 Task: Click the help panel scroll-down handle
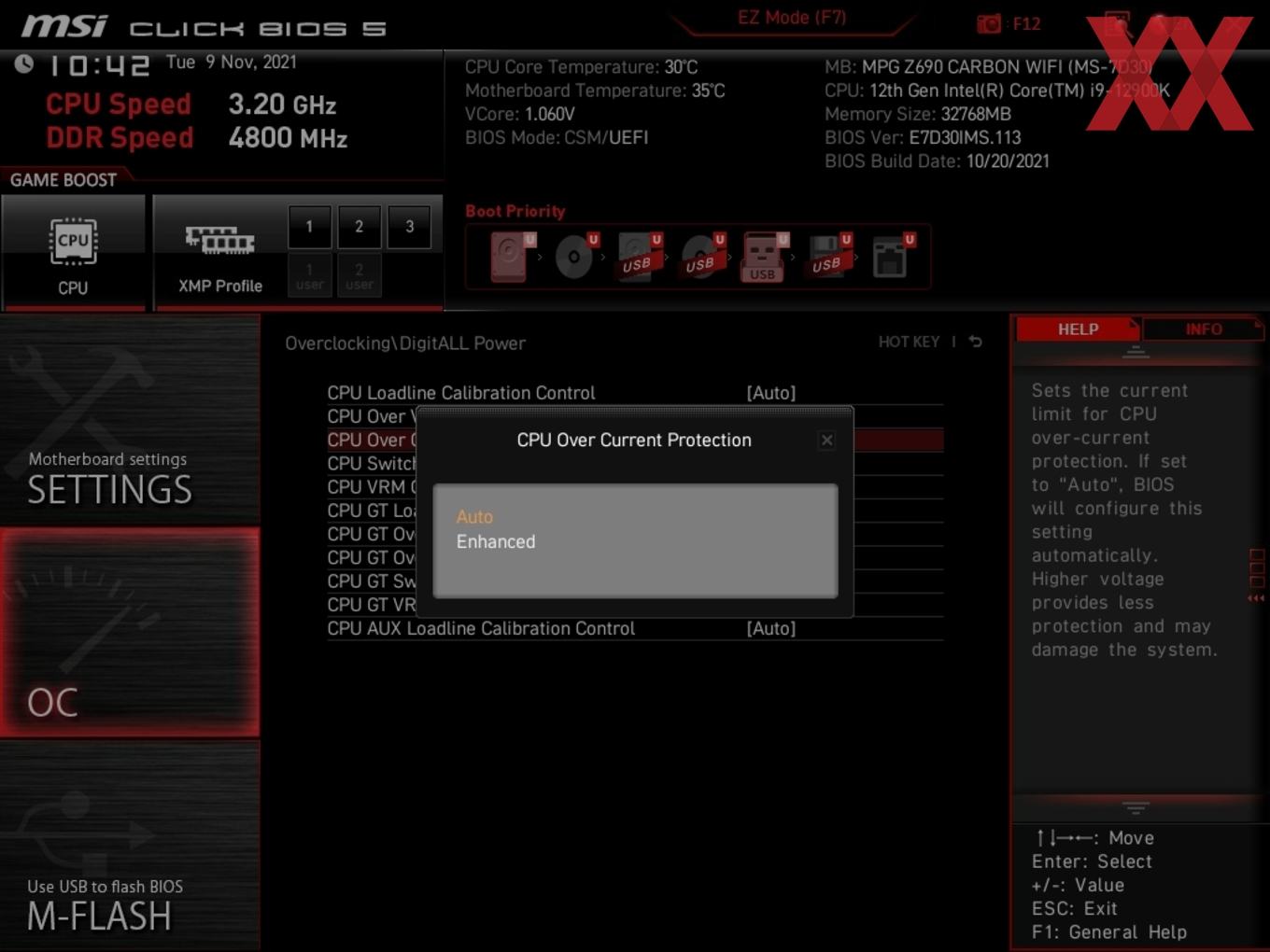coord(1136,807)
